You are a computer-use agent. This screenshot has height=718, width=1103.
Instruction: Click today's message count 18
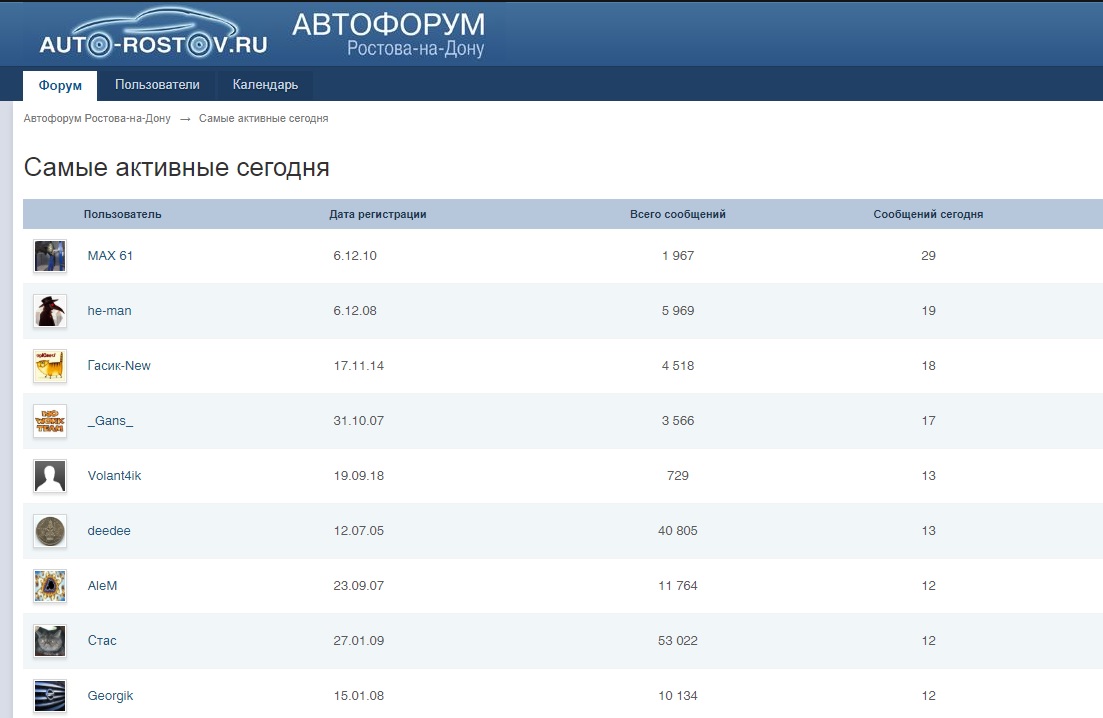929,366
